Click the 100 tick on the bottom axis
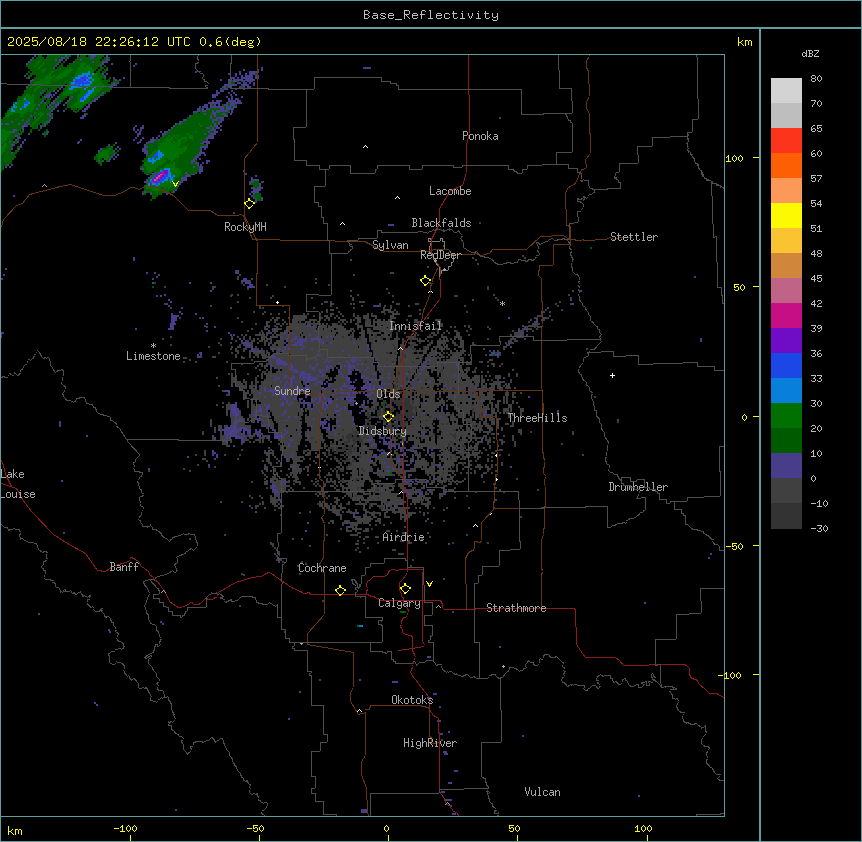 644,828
